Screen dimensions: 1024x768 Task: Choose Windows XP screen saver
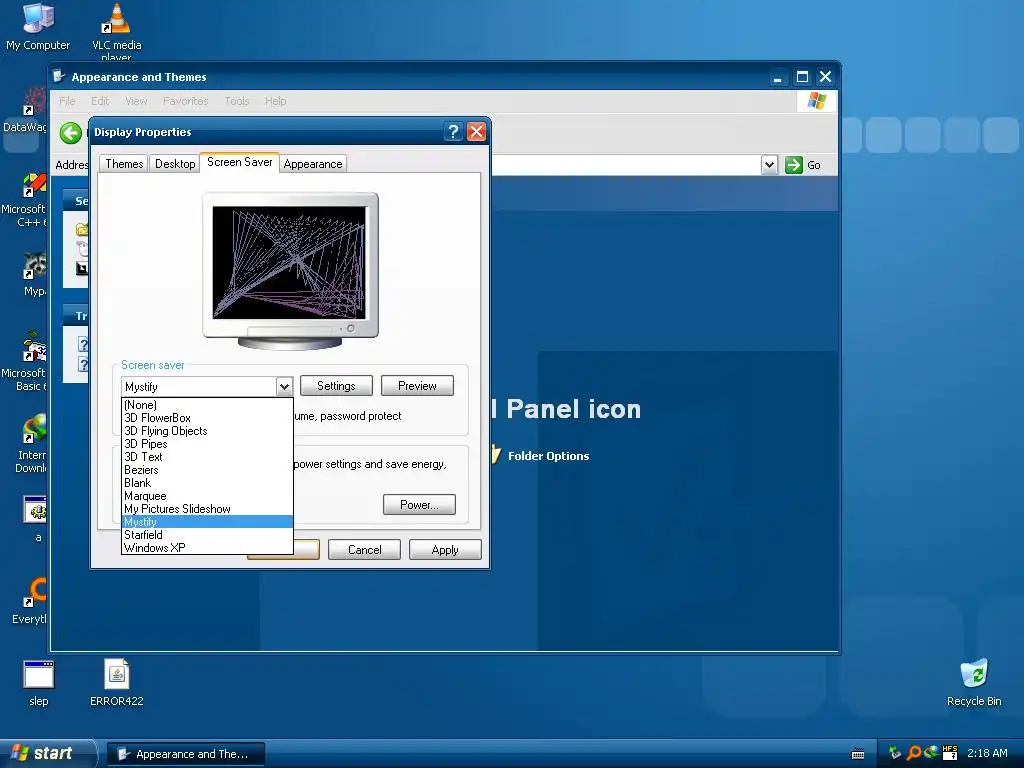(x=207, y=548)
